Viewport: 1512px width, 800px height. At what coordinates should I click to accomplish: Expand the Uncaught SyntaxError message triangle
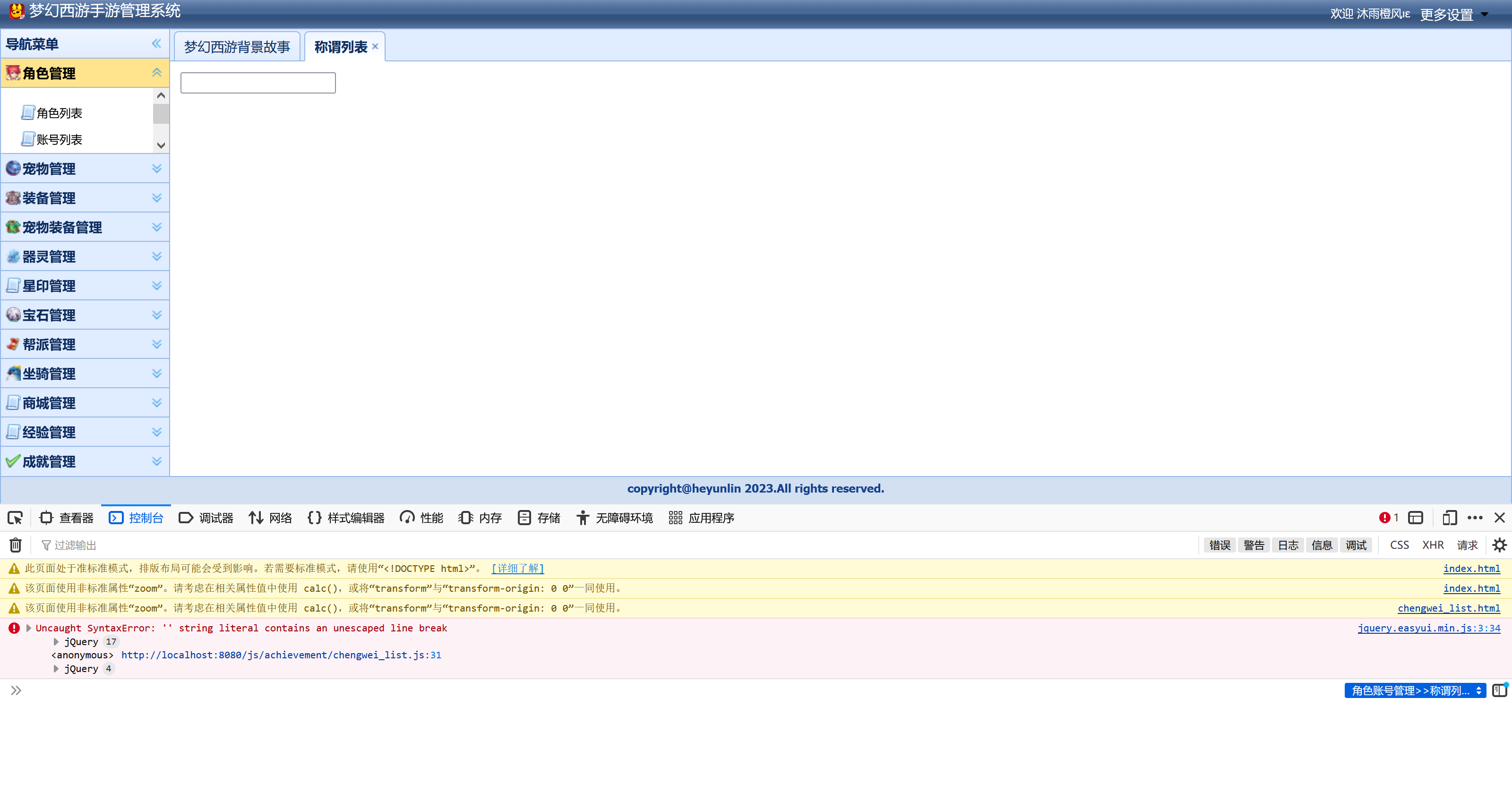[28, 628]
